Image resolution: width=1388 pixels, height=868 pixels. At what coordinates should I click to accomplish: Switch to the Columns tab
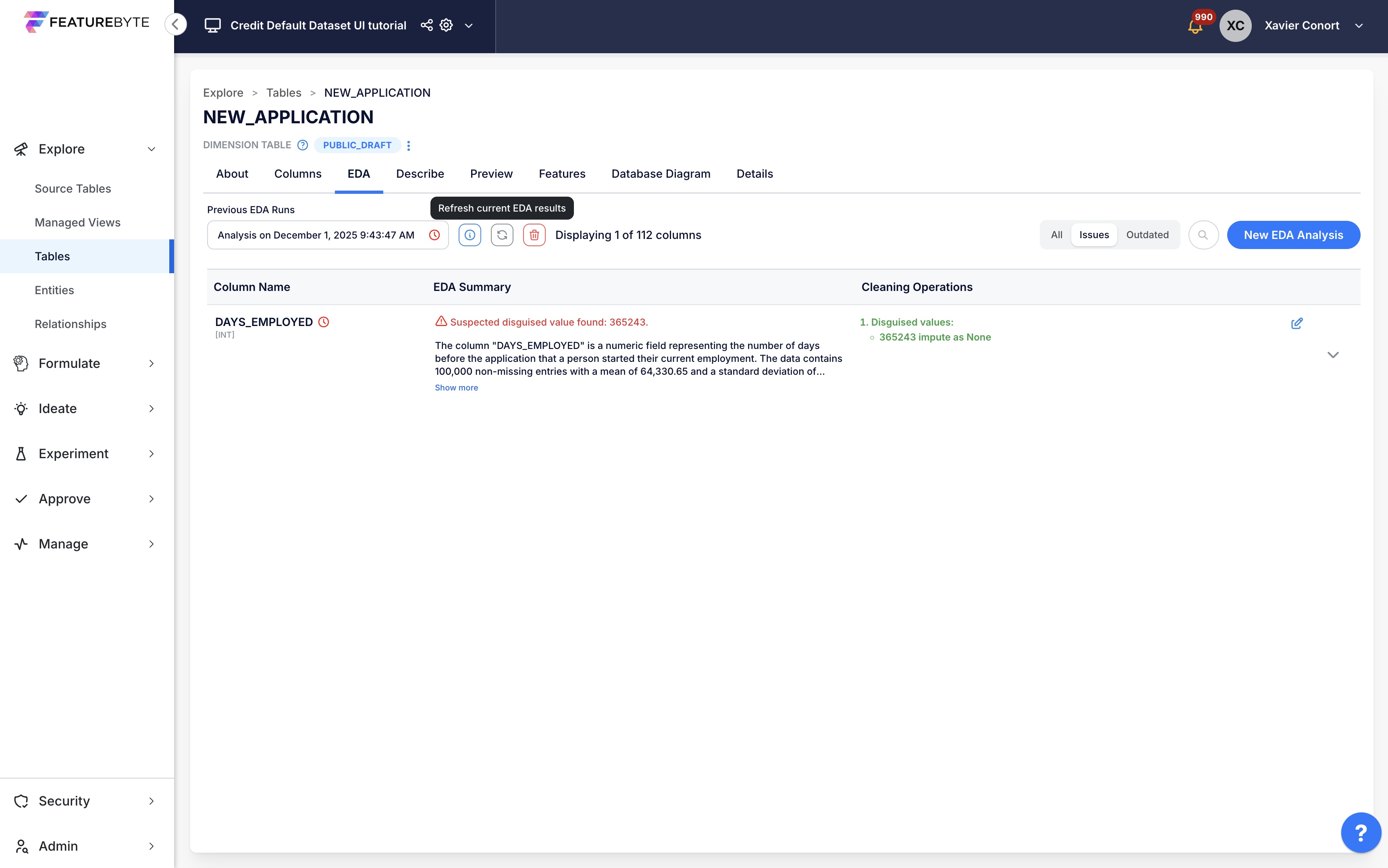297,174
